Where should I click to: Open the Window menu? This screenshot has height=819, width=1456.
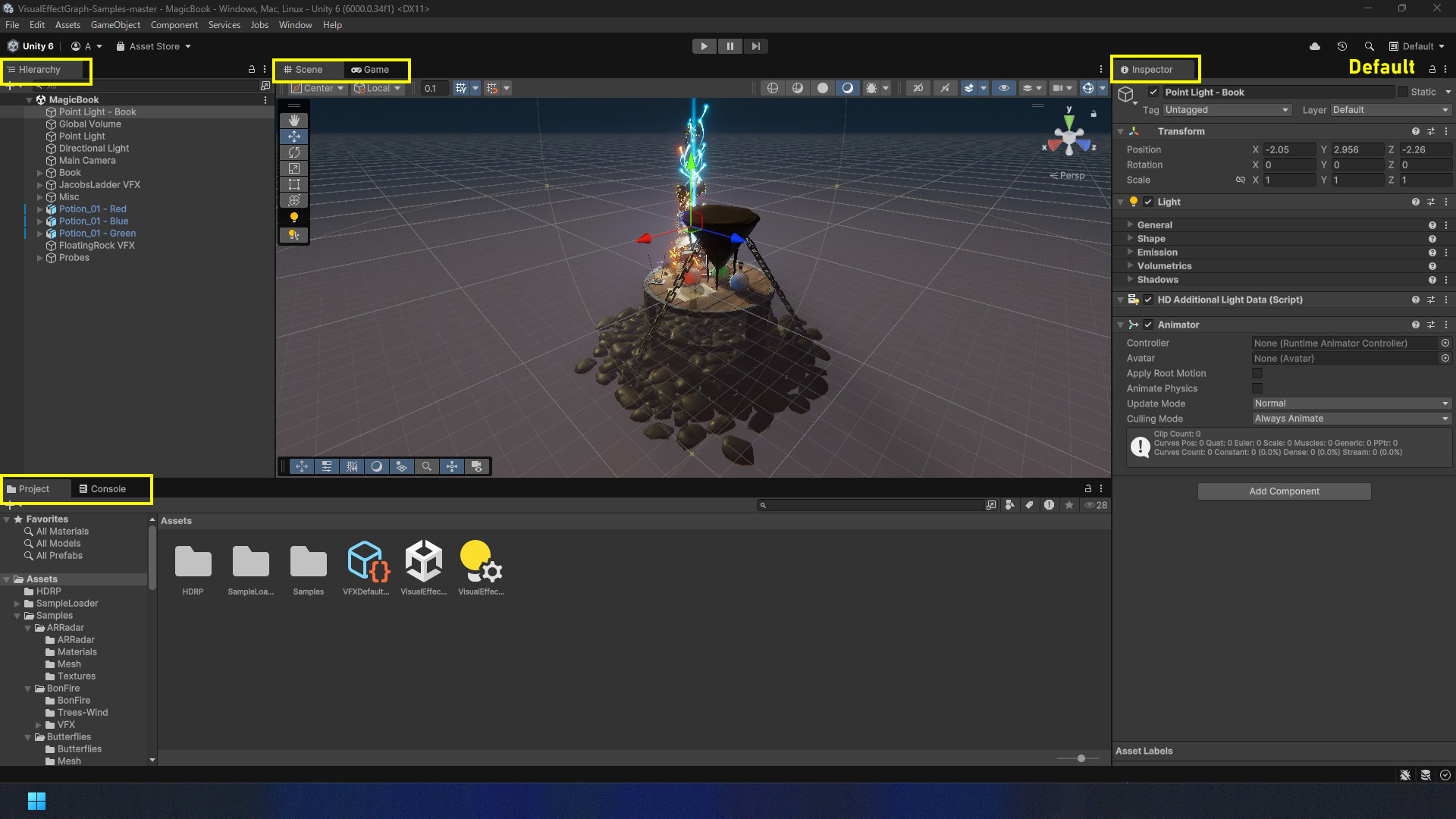tap(295, 25)
